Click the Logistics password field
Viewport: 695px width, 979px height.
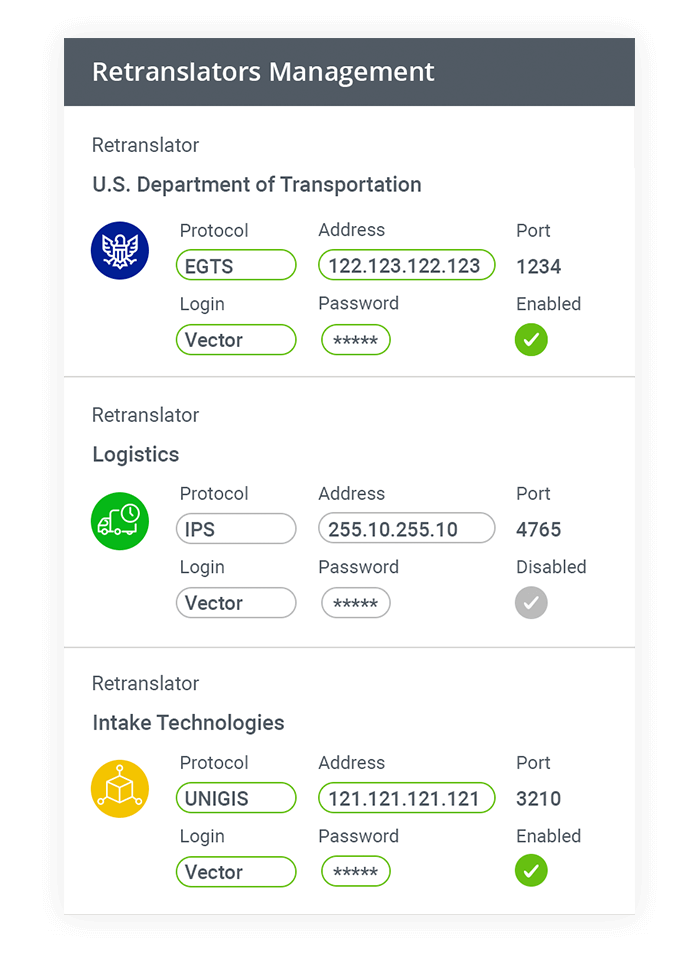[356, 603]
